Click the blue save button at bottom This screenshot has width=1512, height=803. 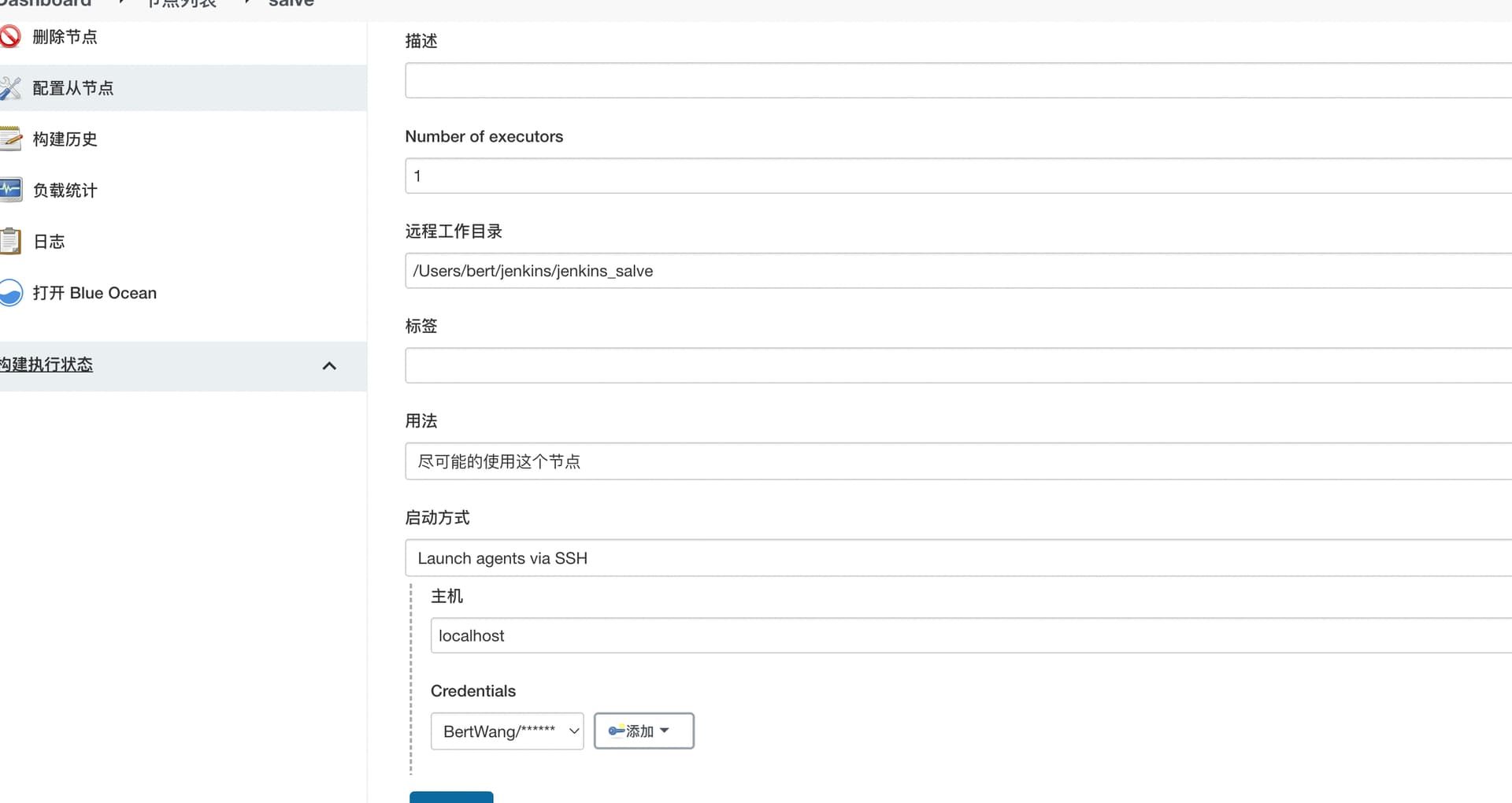[x=451, y=797]
